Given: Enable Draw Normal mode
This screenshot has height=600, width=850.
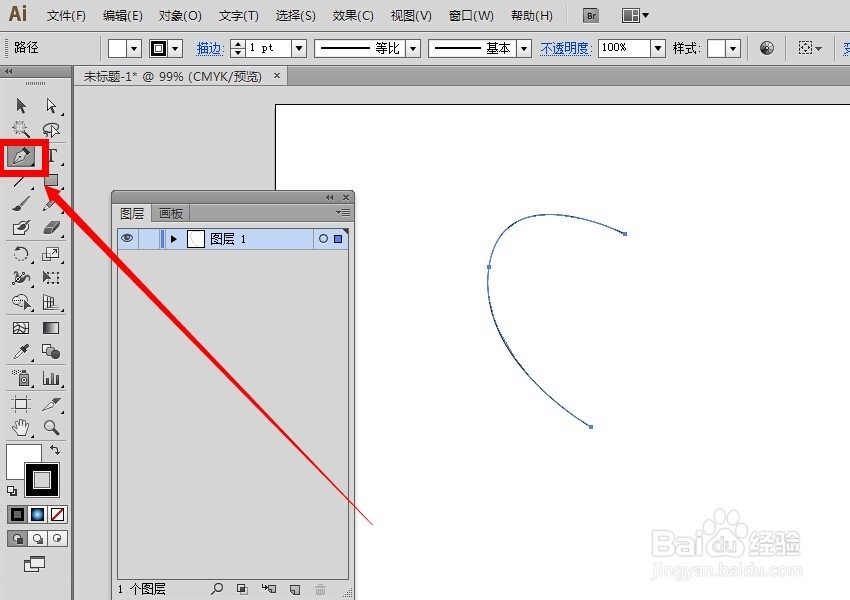Looking at the screenshot, I should [x=17, y=539].
